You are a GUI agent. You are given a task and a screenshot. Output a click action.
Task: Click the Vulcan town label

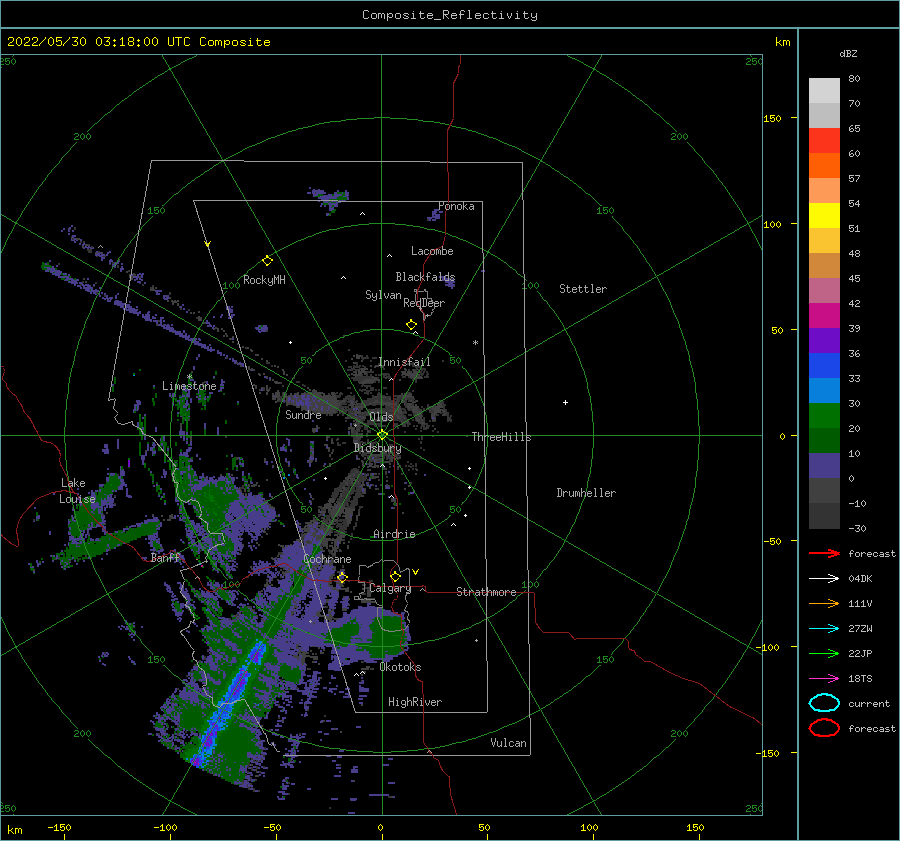pyautogui.click(x=509, y=743)
